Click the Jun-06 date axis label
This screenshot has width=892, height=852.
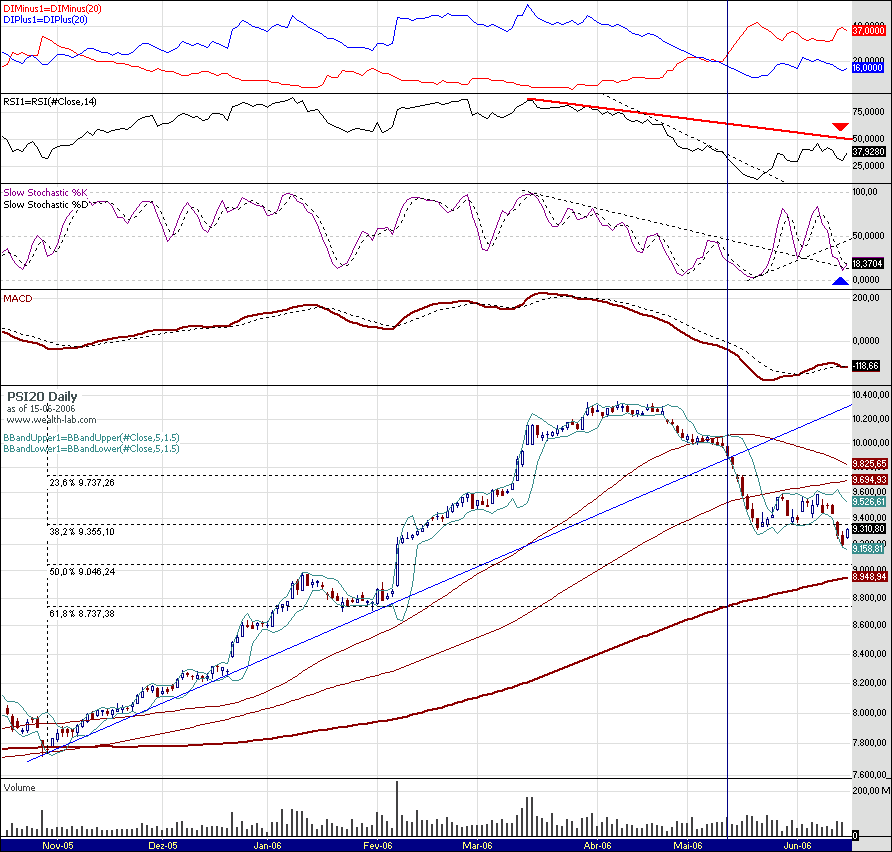(x=797, y=846)
